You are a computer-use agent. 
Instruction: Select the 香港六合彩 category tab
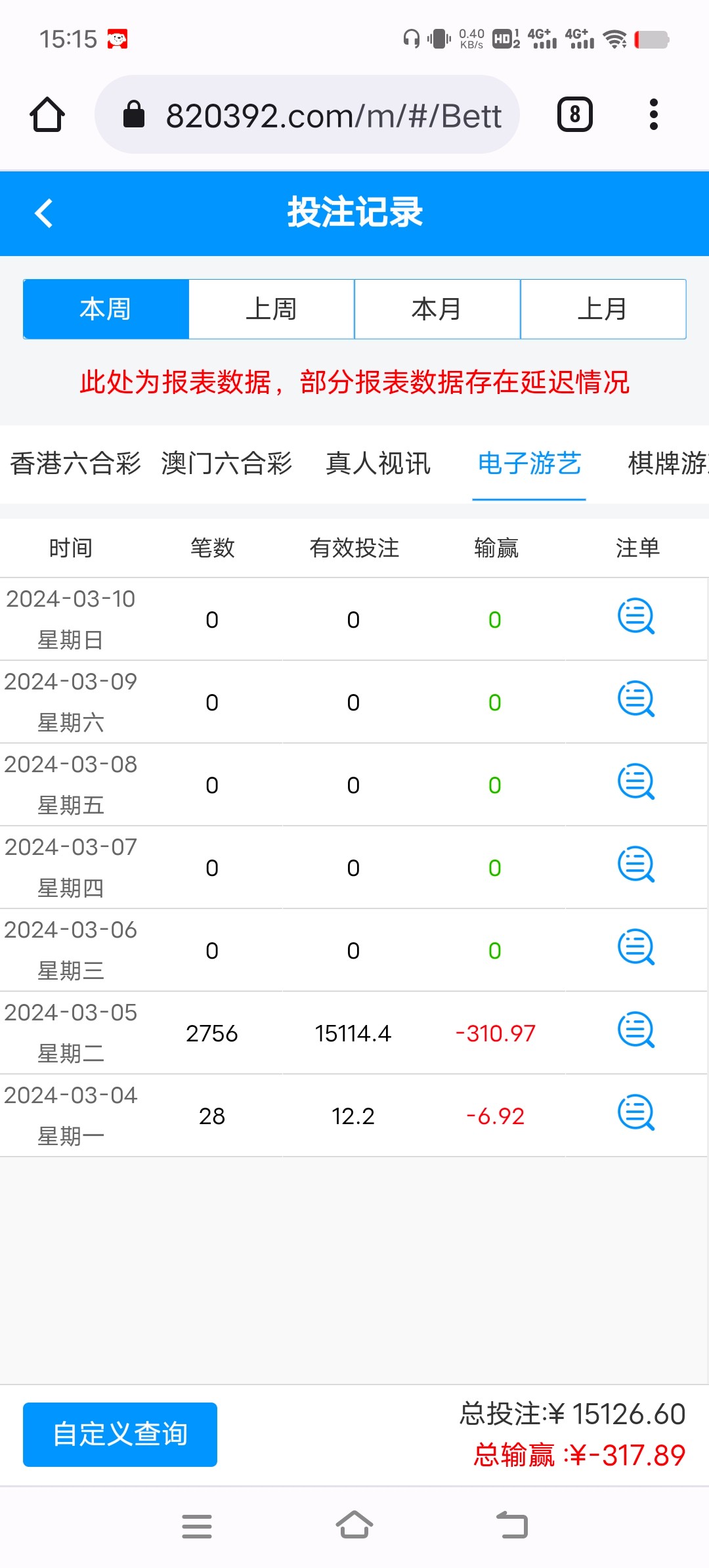click(x=75, y=464)
